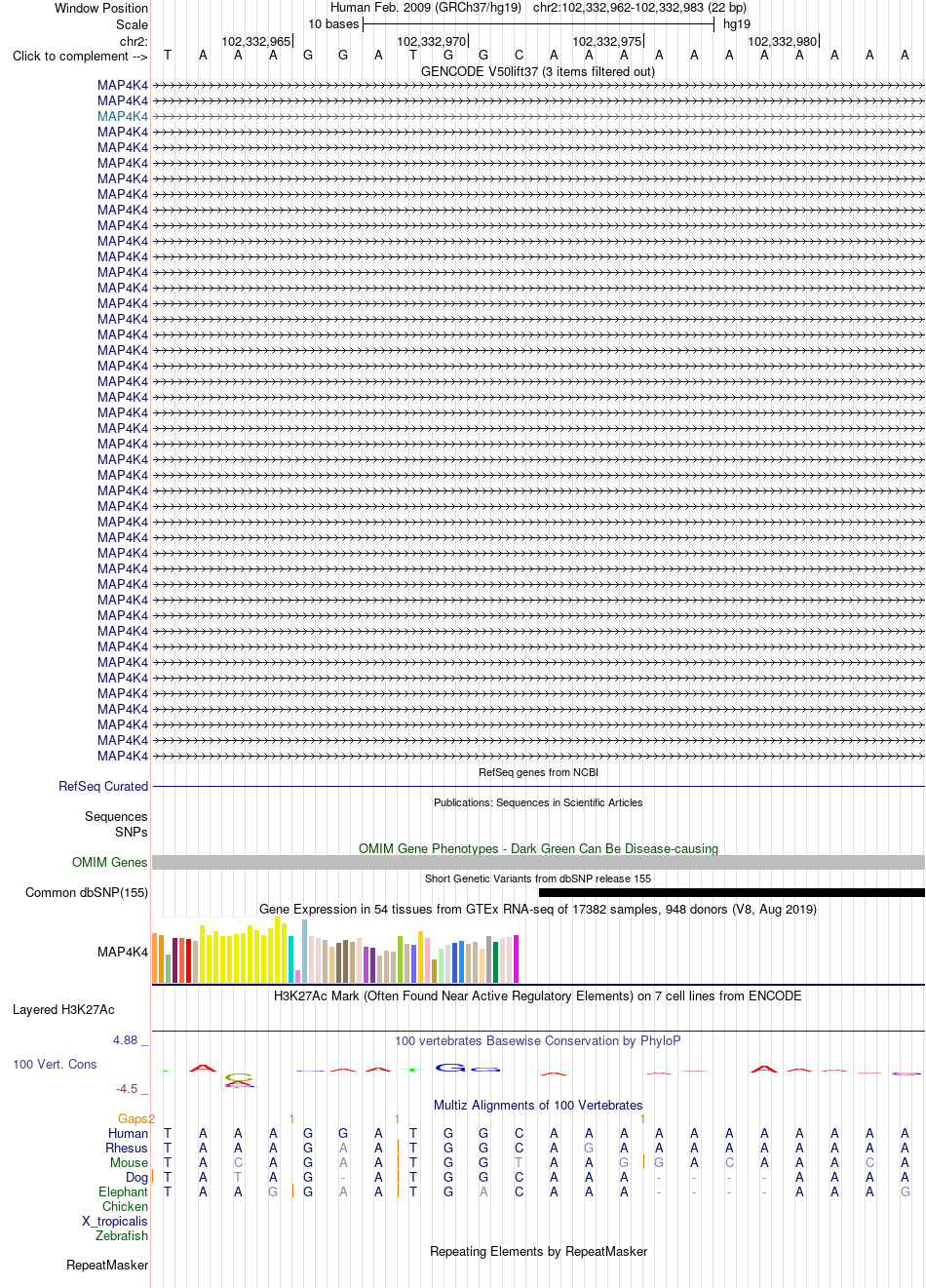Open the H3K27Ac Mark track title
The height and width of the screenshot is (1288, 926).
click(x=538, y=995)
